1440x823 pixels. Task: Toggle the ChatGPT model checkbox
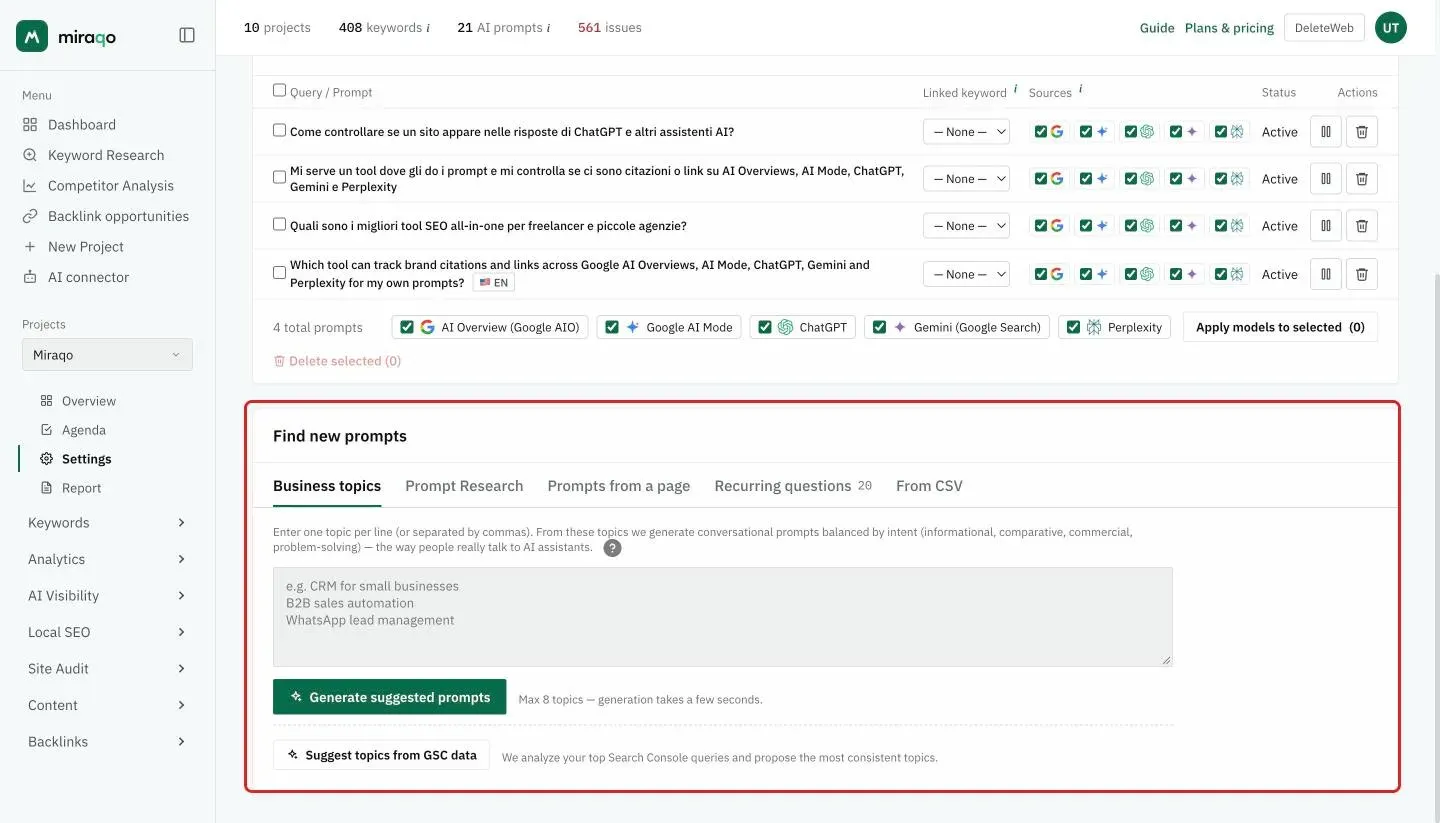[x=765, y=327]
